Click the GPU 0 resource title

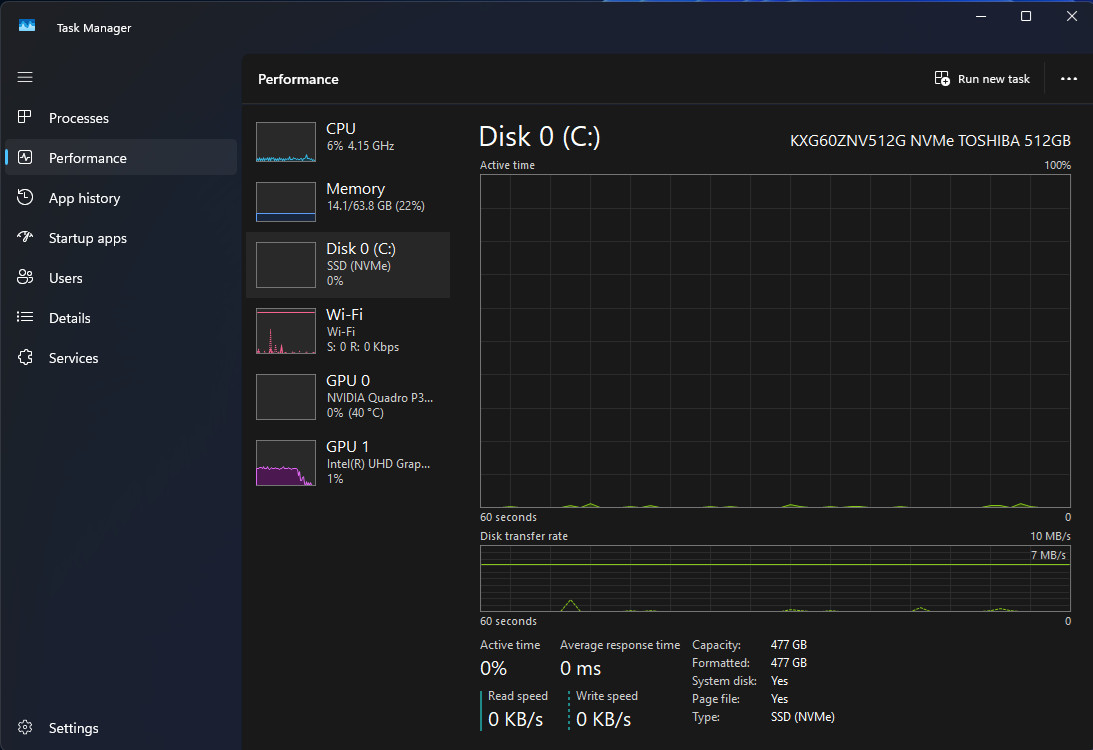(x=348, y=381)
